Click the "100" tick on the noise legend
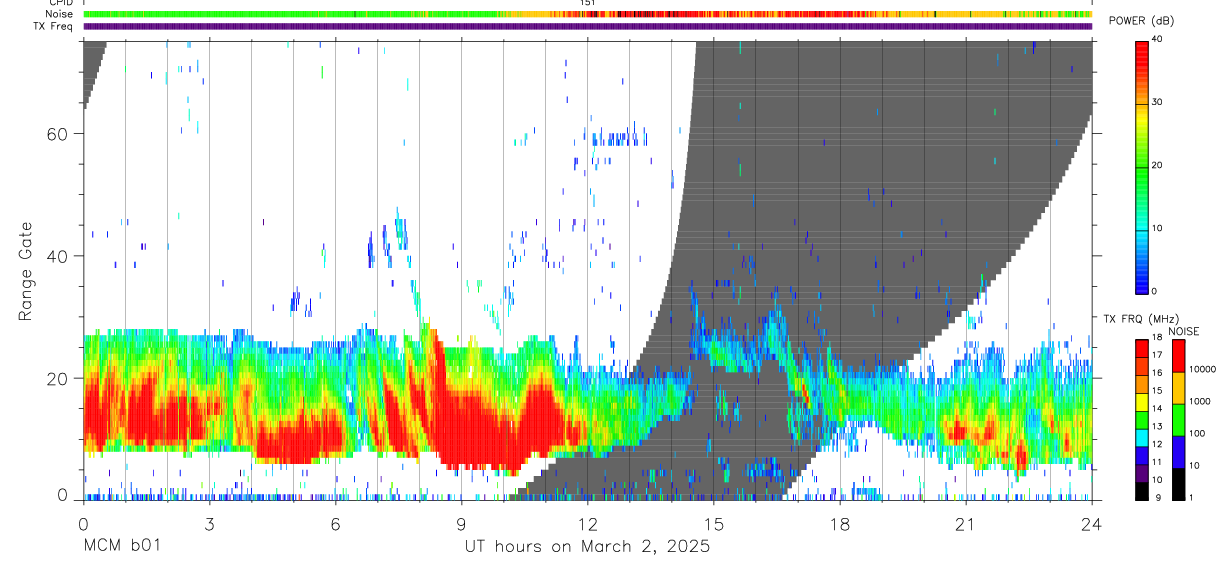The width and height of the screenshot is (1228, 567). tap(1198, 433)
